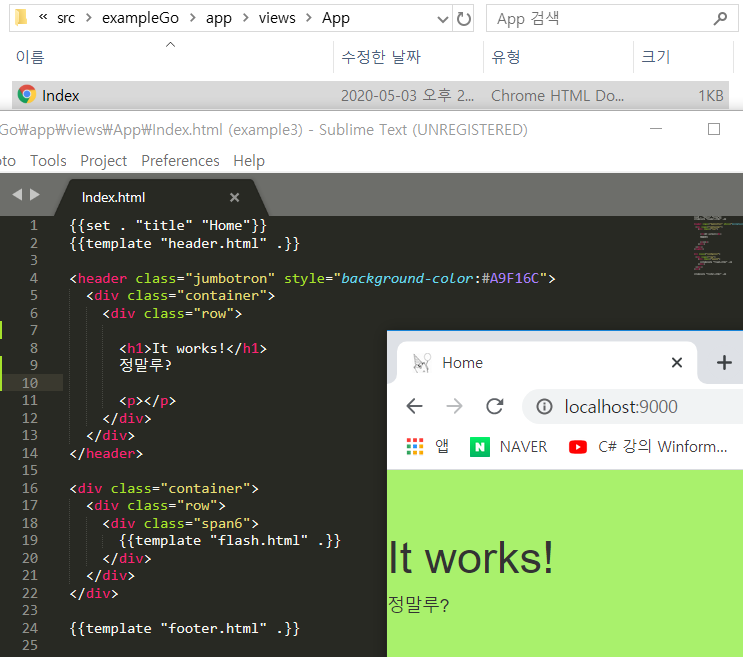743x657 pixels.
Task: Click previous tab arrow in Sublime Text
Action: tap(17, 194)
